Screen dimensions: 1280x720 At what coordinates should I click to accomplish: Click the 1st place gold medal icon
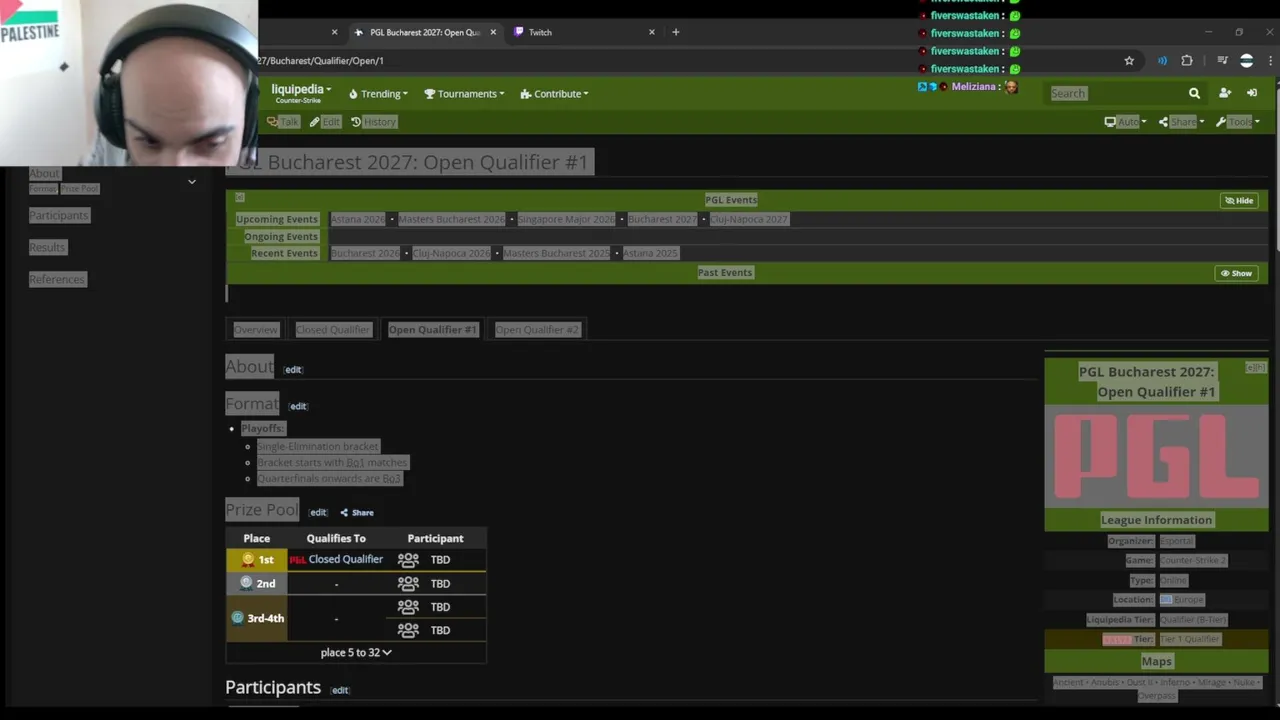click(247, 560)
